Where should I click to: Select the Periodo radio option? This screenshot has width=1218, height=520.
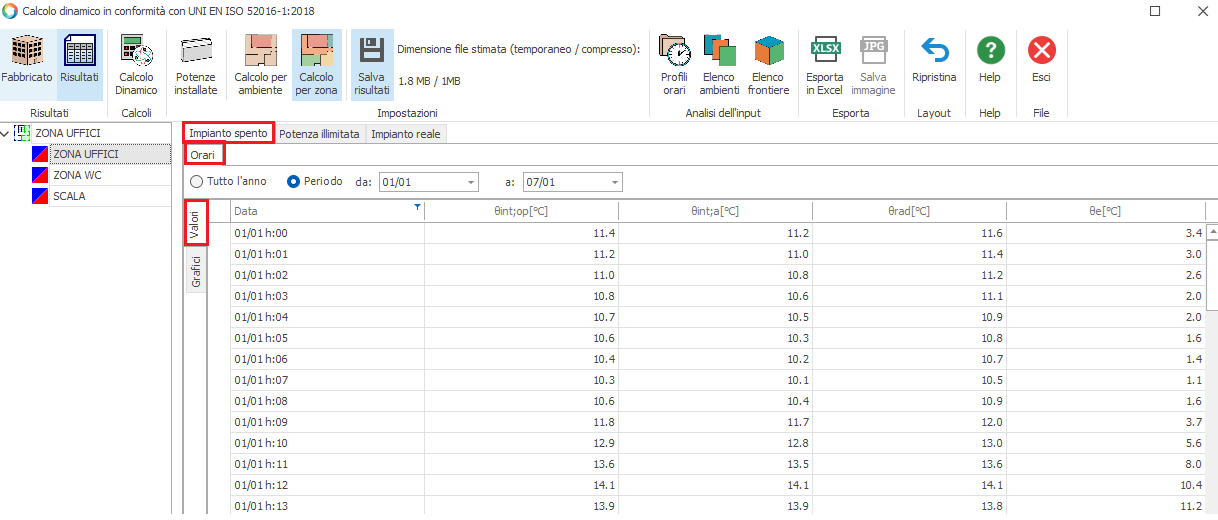pos(294,182)
